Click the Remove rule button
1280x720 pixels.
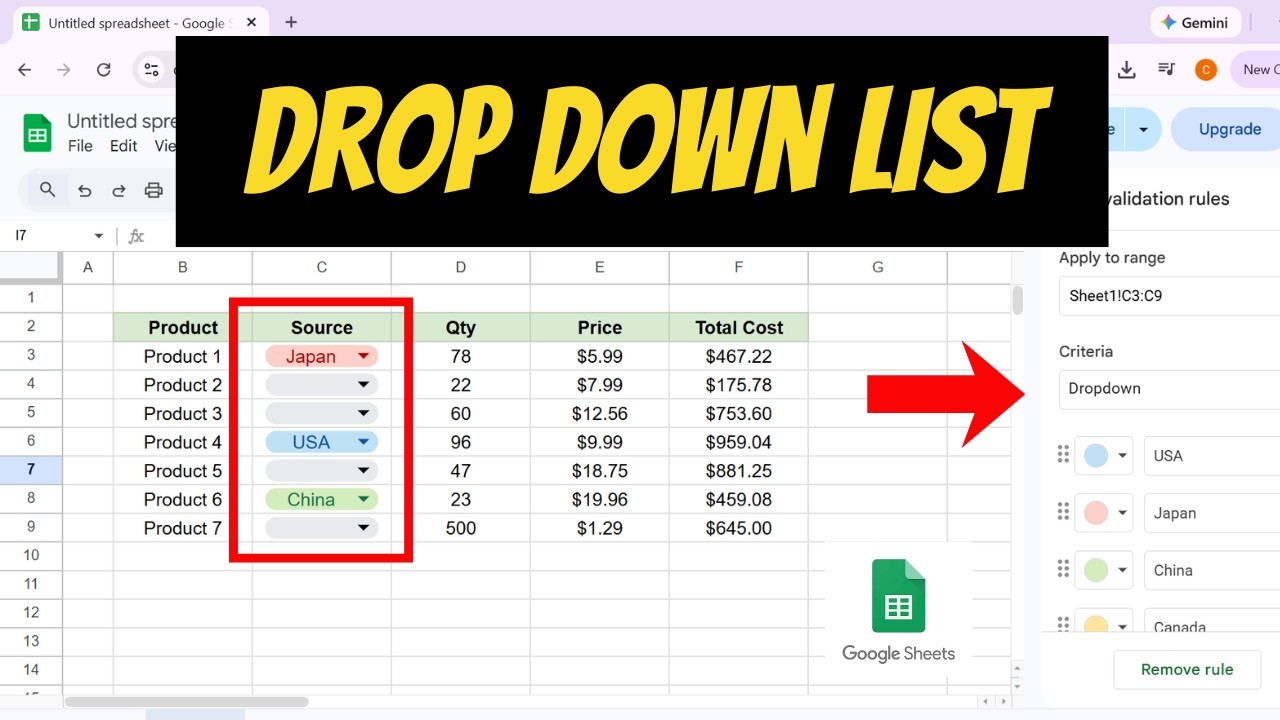[x=1187, y=669]
